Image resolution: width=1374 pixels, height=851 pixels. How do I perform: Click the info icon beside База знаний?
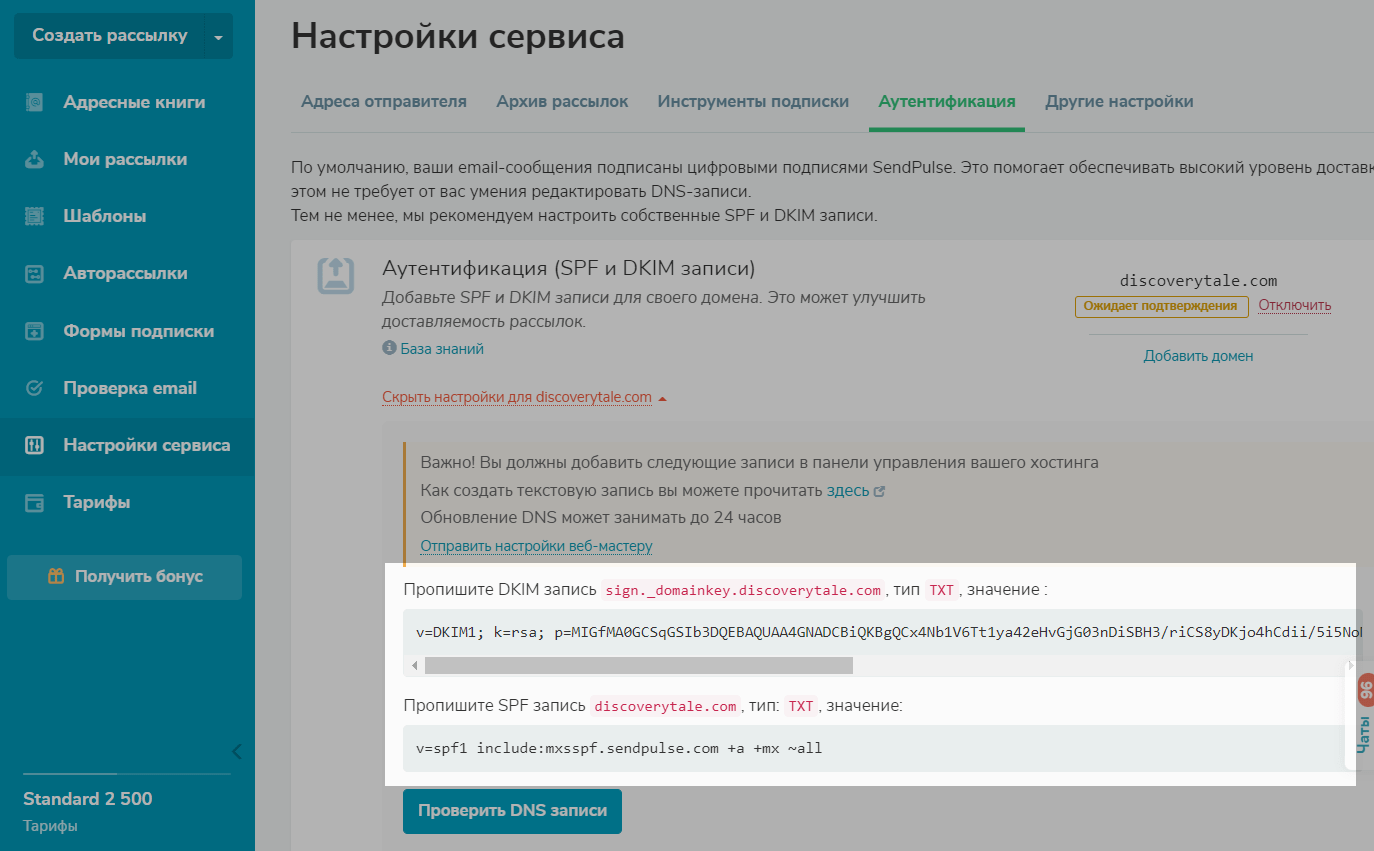pyautogui.click(x=389, y=349)
